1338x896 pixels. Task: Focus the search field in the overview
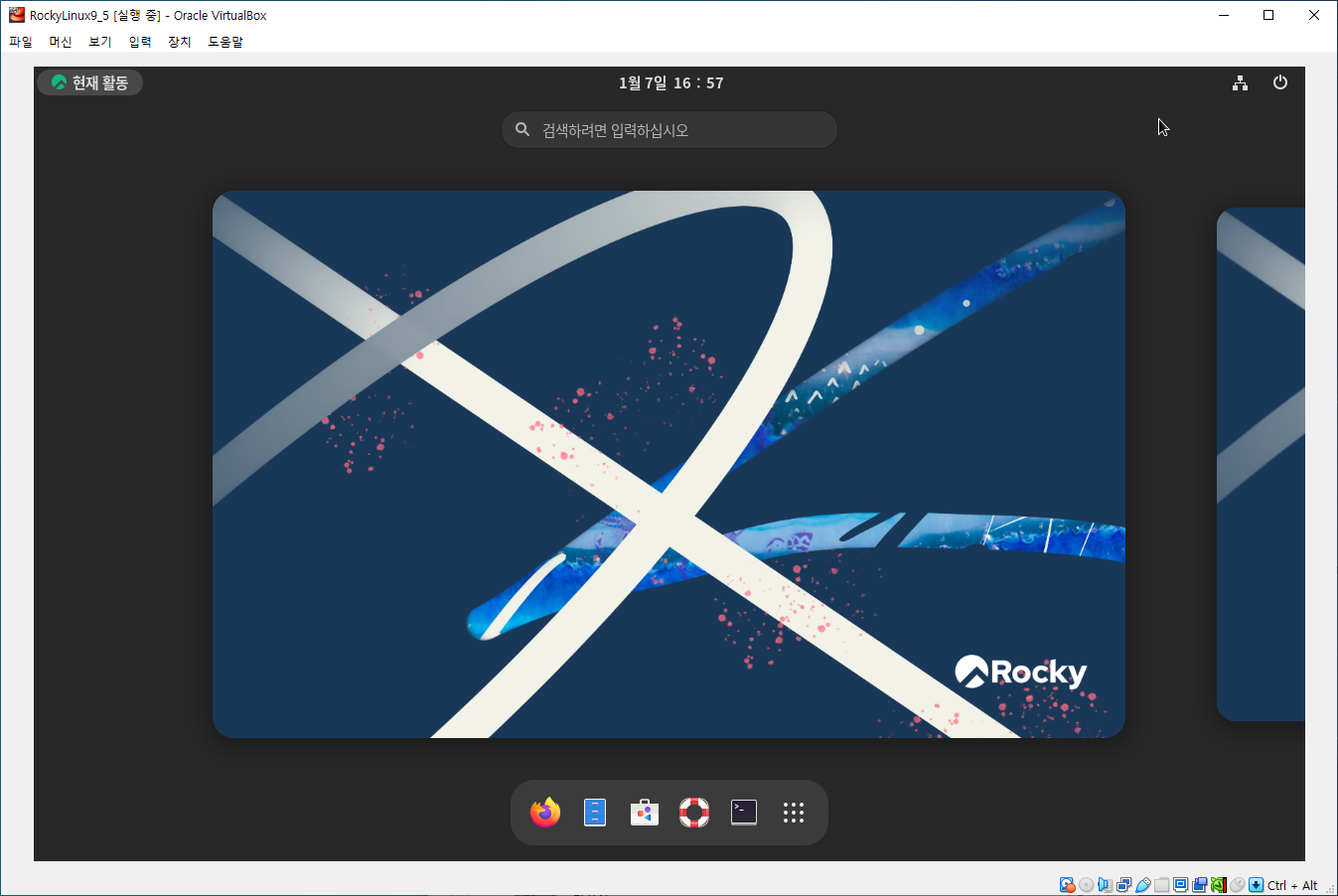click(669, 130)
